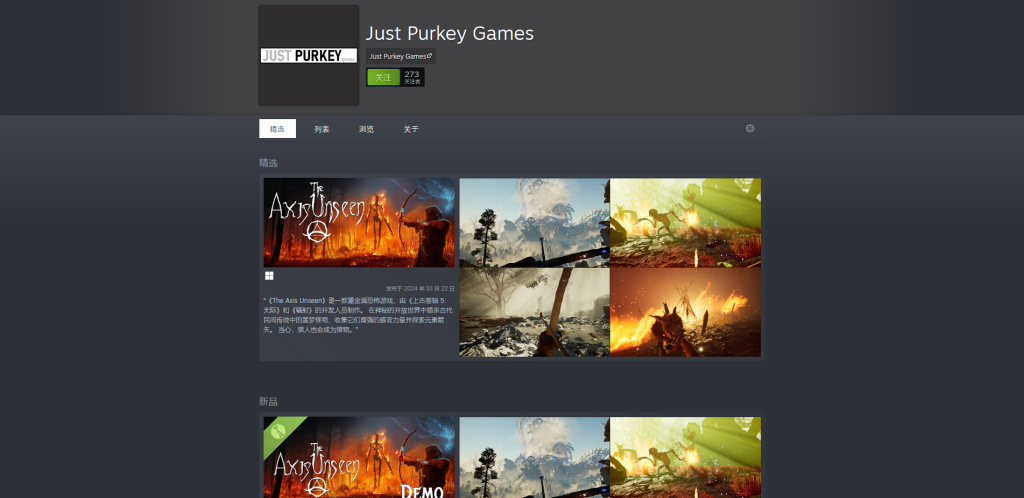The image size is (1024, 498).
Task: Click the green corner badge on Demo capsule
Action: [279, 432]
